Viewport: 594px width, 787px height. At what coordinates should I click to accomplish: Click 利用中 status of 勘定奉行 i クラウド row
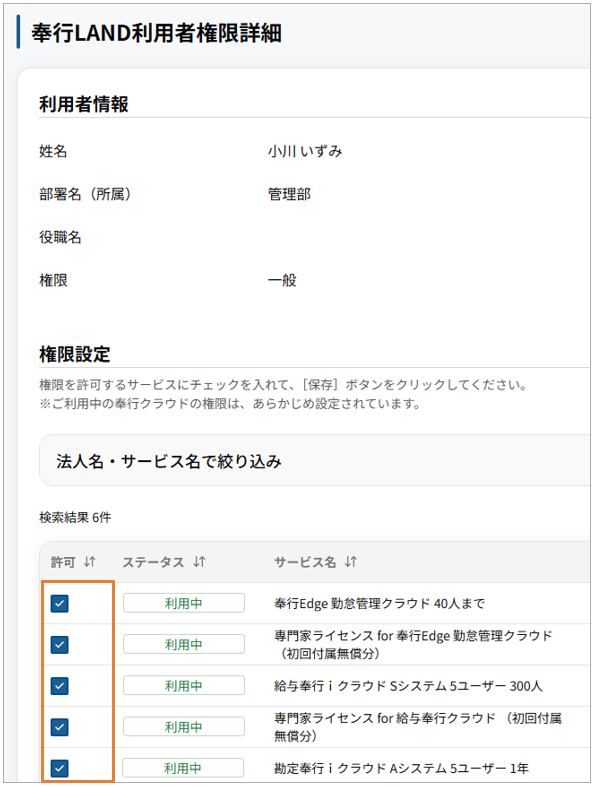pyautogui.click(x=184, y=768)
